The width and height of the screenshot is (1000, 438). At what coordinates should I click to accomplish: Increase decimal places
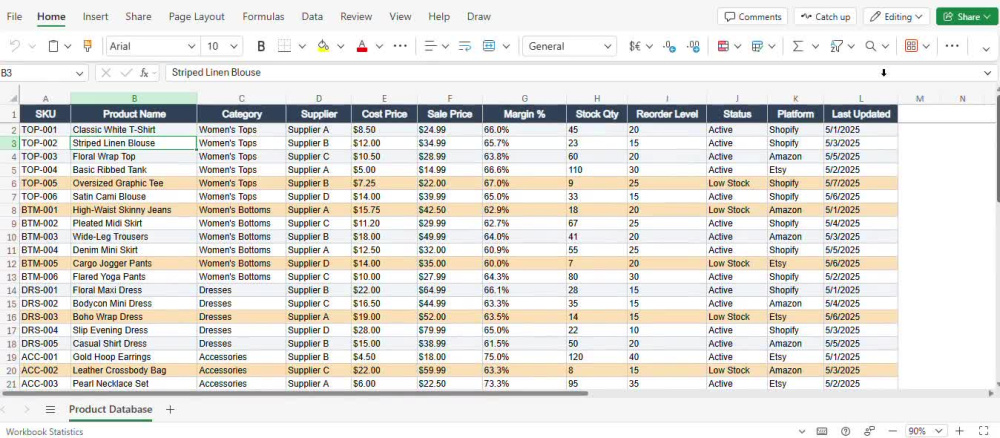(x=693, y=46)
